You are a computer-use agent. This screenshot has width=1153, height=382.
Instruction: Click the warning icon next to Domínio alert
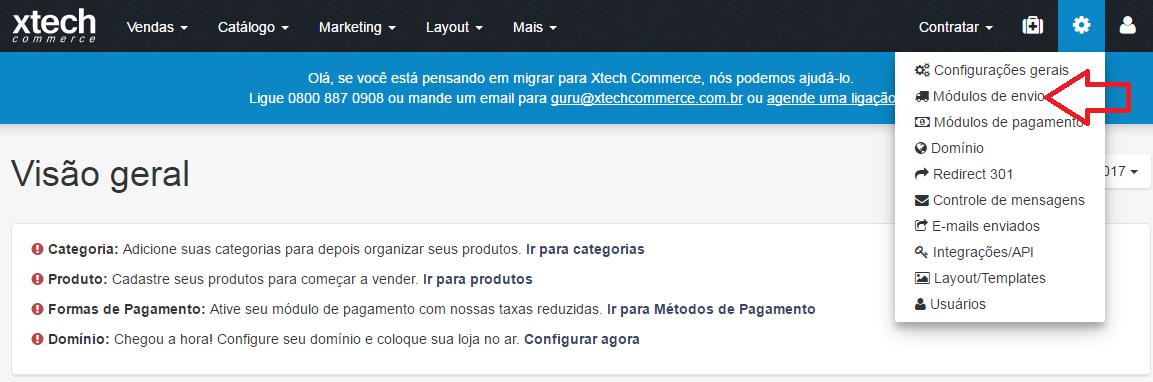38,339
